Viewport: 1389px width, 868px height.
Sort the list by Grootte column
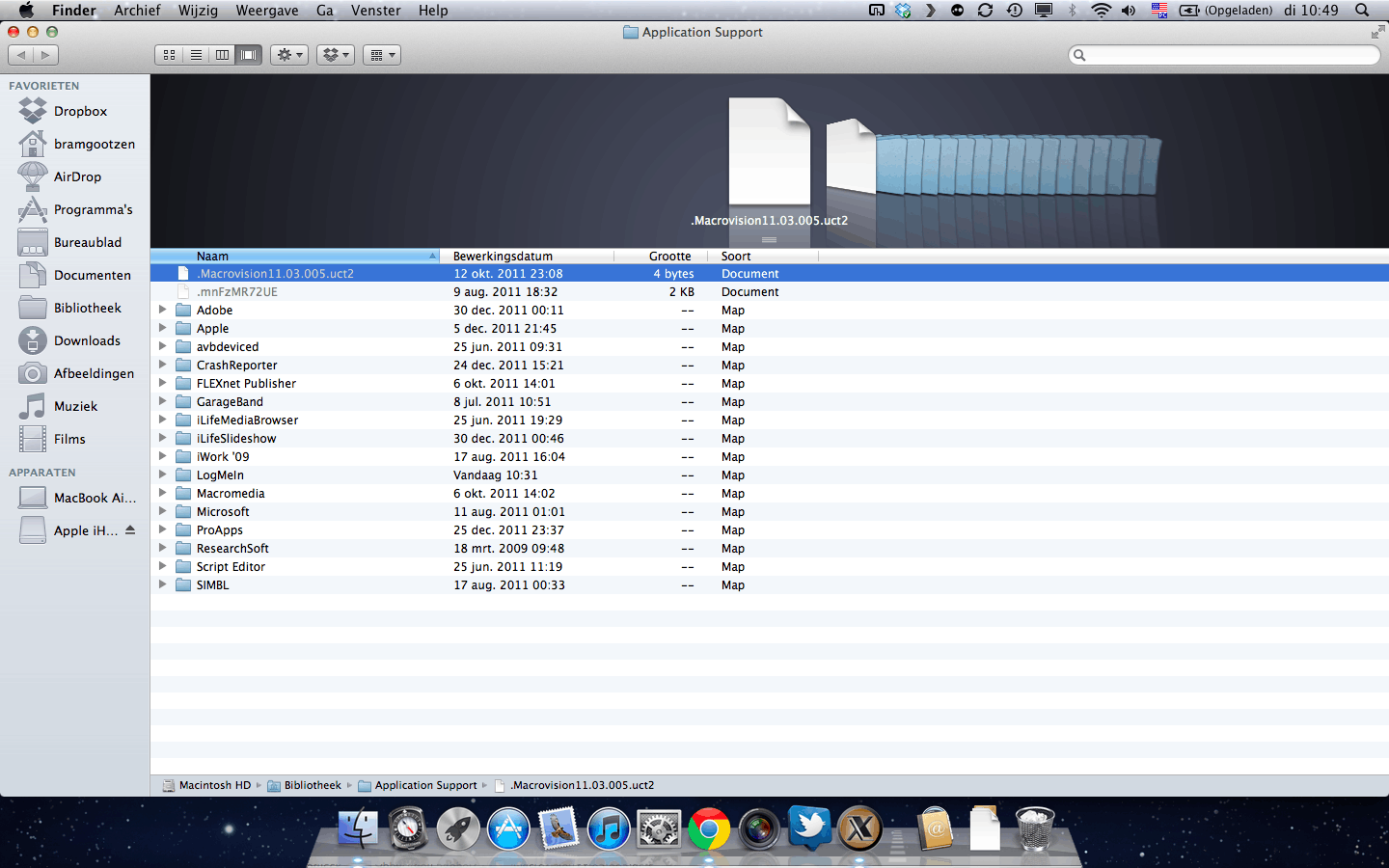tap(661, 257)
